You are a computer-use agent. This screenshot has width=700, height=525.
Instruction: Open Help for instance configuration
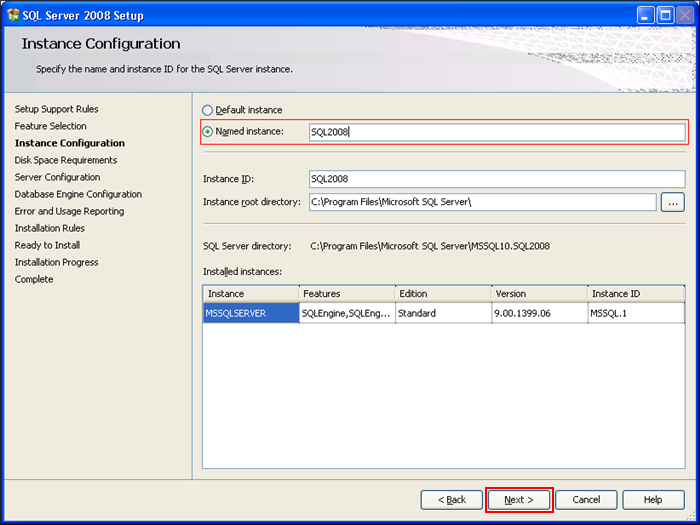(x=653, y=499)
